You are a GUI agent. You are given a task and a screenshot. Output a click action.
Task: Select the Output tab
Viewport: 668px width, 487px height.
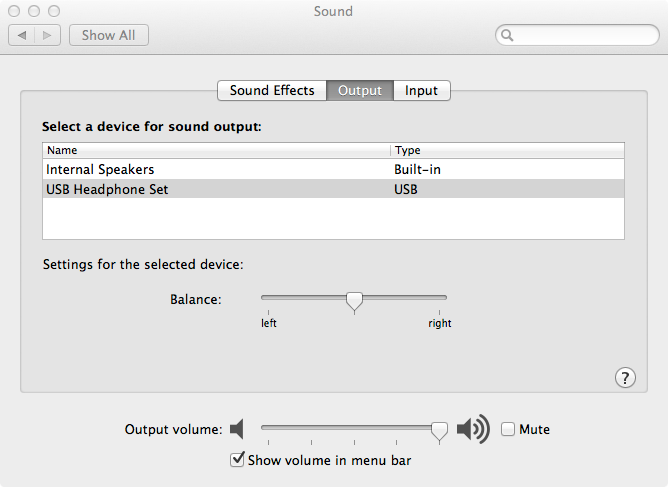coord(360,90)
